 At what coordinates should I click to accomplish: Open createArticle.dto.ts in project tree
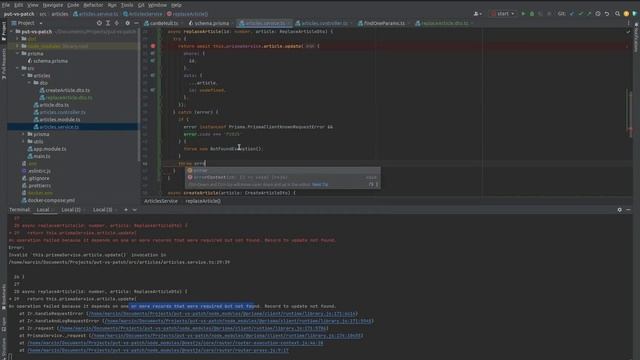[64, 90]
